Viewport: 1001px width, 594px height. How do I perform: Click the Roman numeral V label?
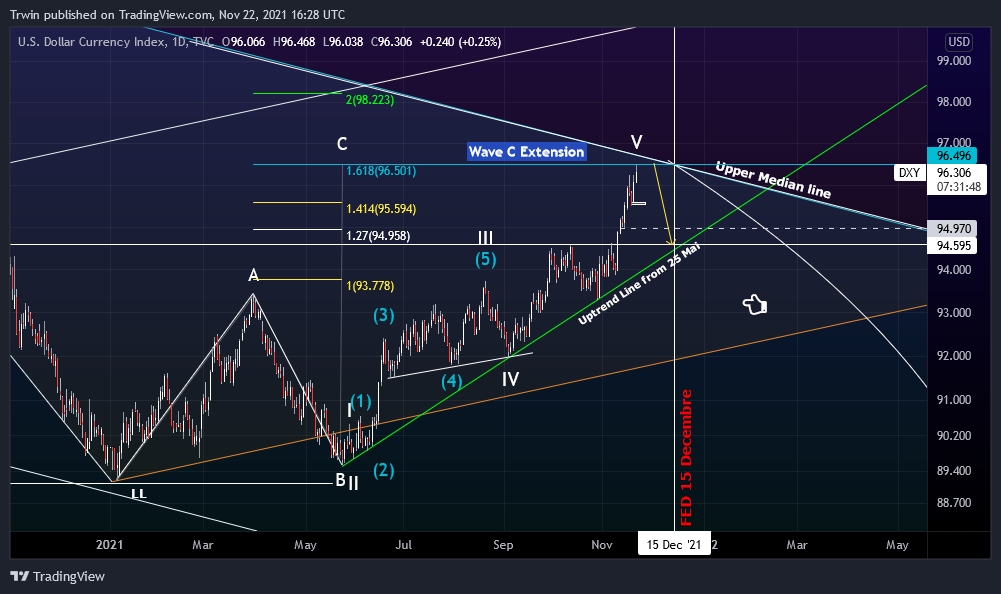tap(636, 142)
